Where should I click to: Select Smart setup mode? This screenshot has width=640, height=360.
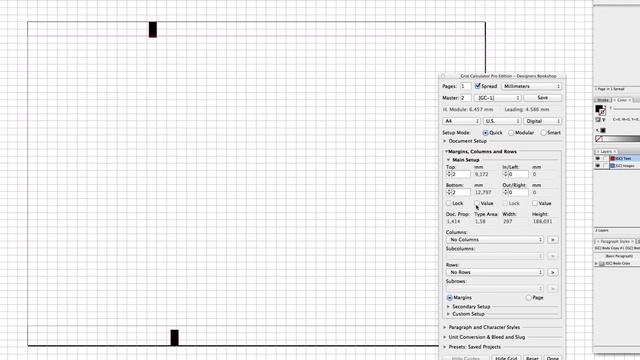(543, 133)
